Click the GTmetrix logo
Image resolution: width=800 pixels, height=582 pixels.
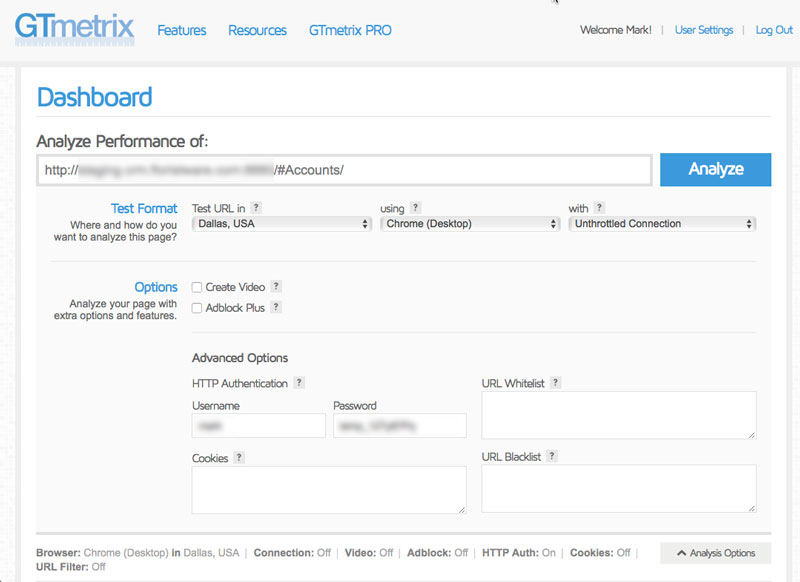[x=74, y=27]
